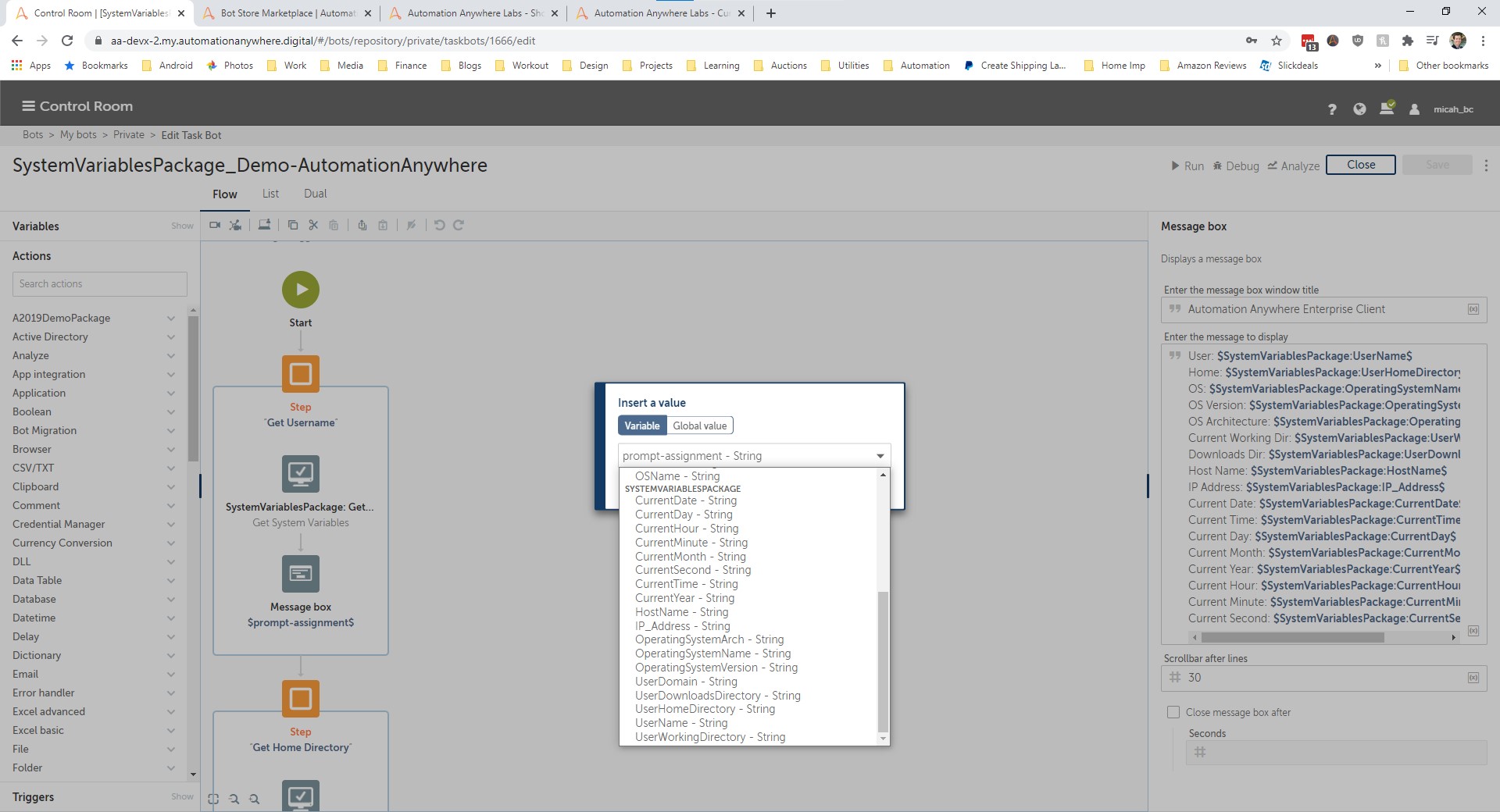
Task: Click the variable dropdown list scrollbar thumb
Action: coord(883,661)
